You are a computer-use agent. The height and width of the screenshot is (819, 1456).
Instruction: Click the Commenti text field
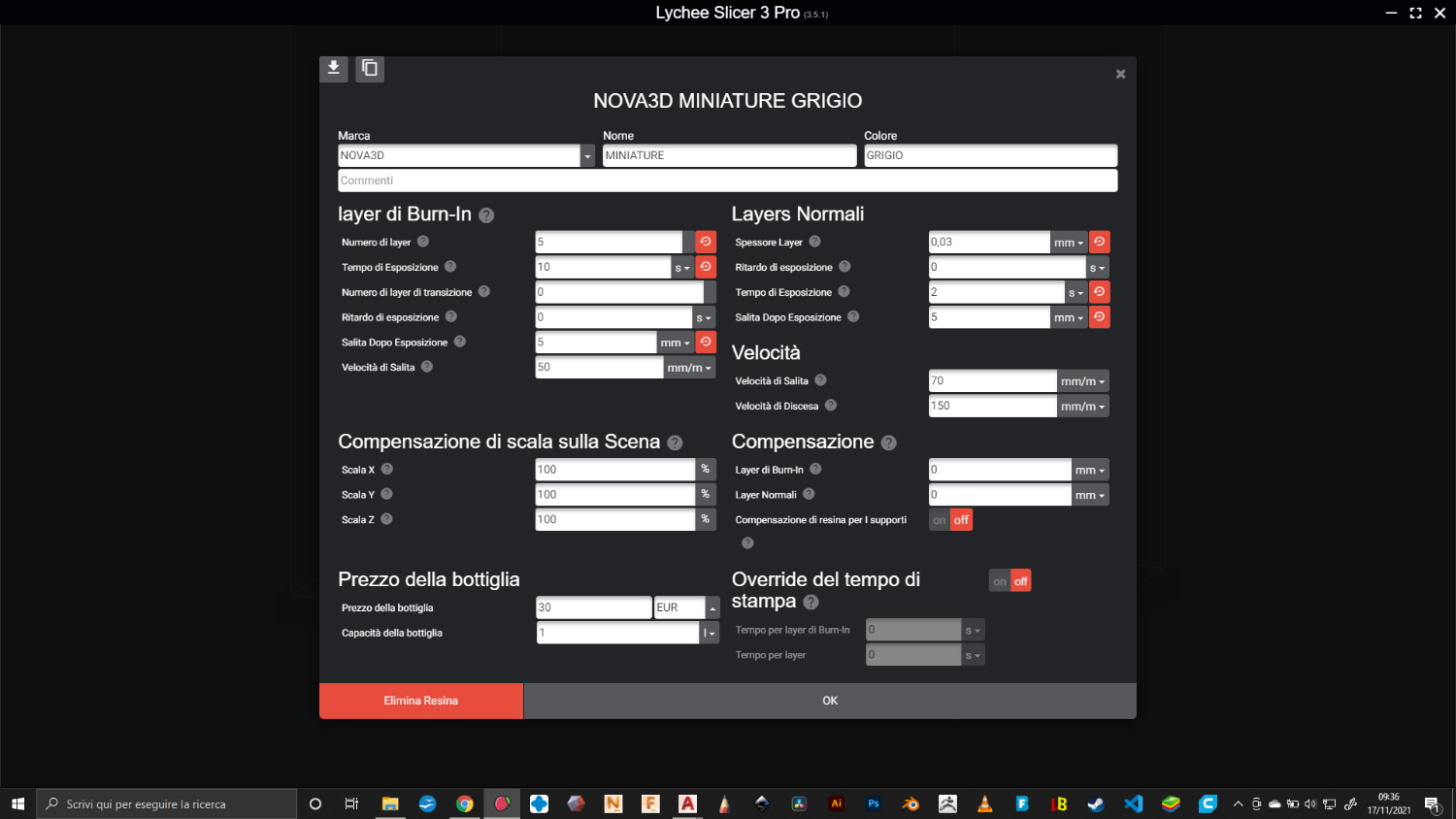pyautogui.click(x=727, y=180)
